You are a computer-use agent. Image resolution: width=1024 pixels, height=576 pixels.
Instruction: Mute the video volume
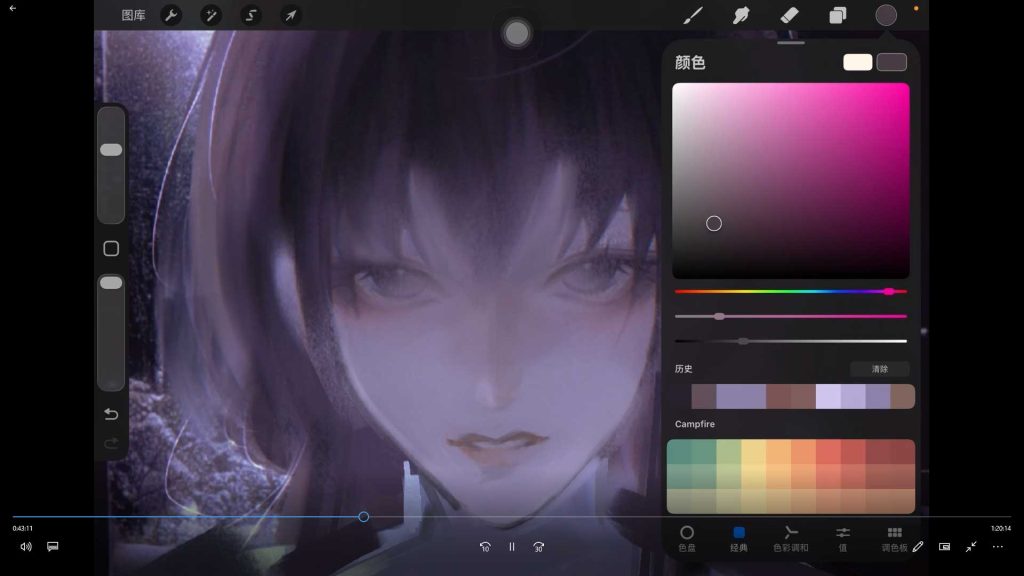point(25,547)
